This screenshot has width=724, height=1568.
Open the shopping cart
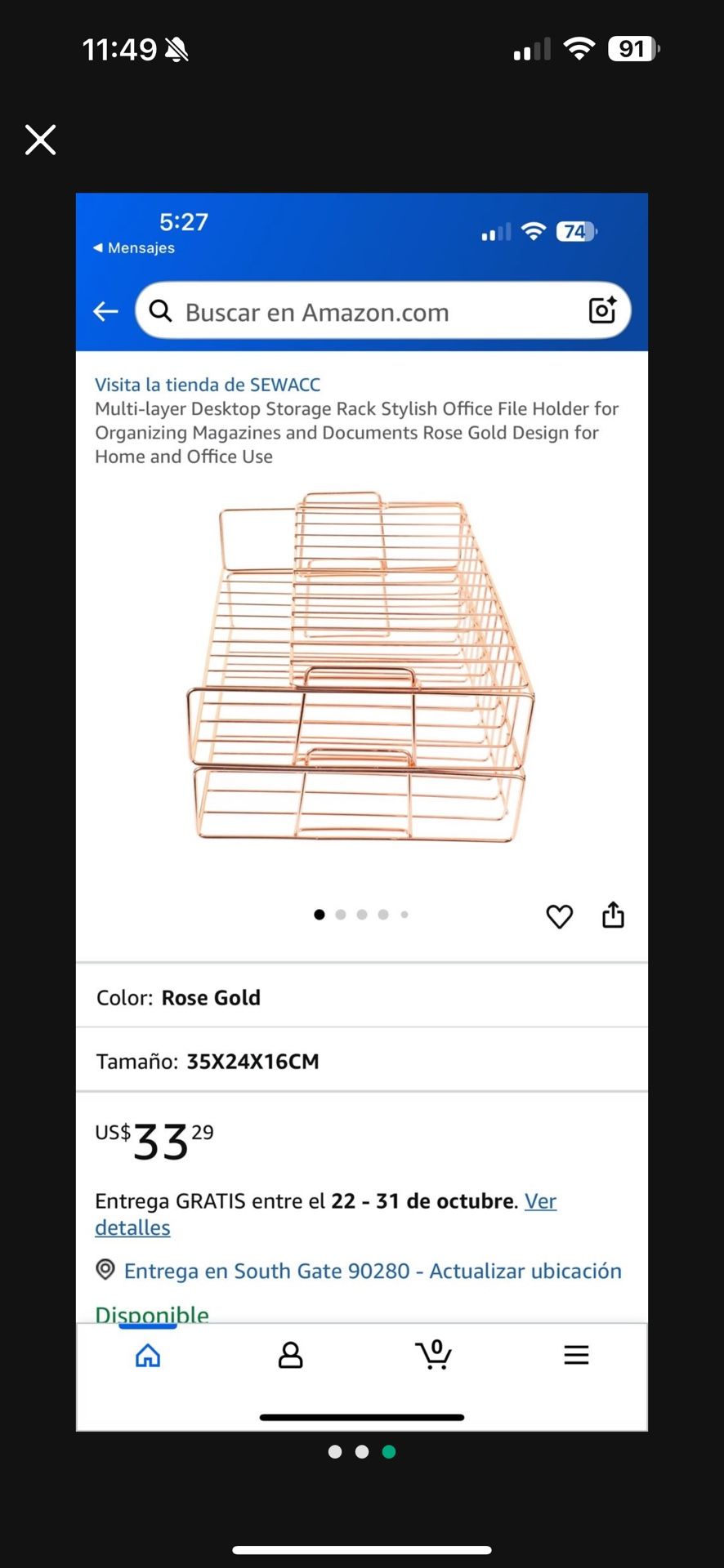click(434, 1355)
